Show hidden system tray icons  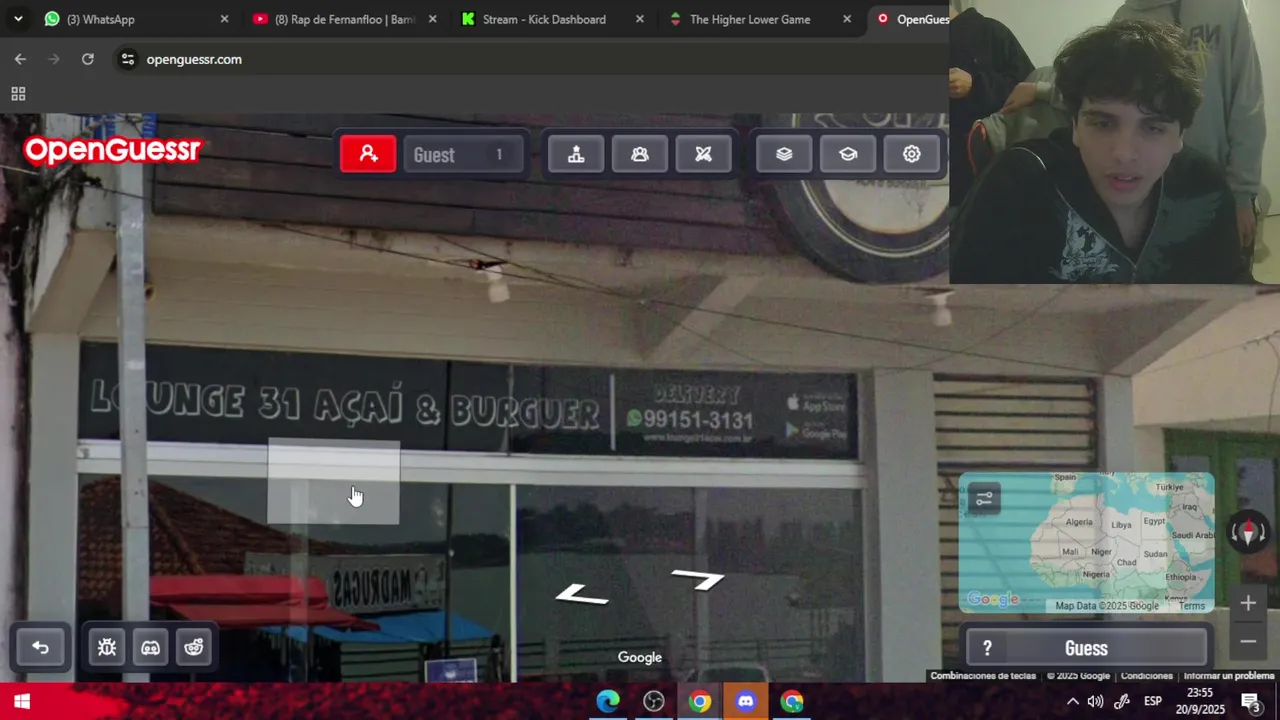(1073, 701)
